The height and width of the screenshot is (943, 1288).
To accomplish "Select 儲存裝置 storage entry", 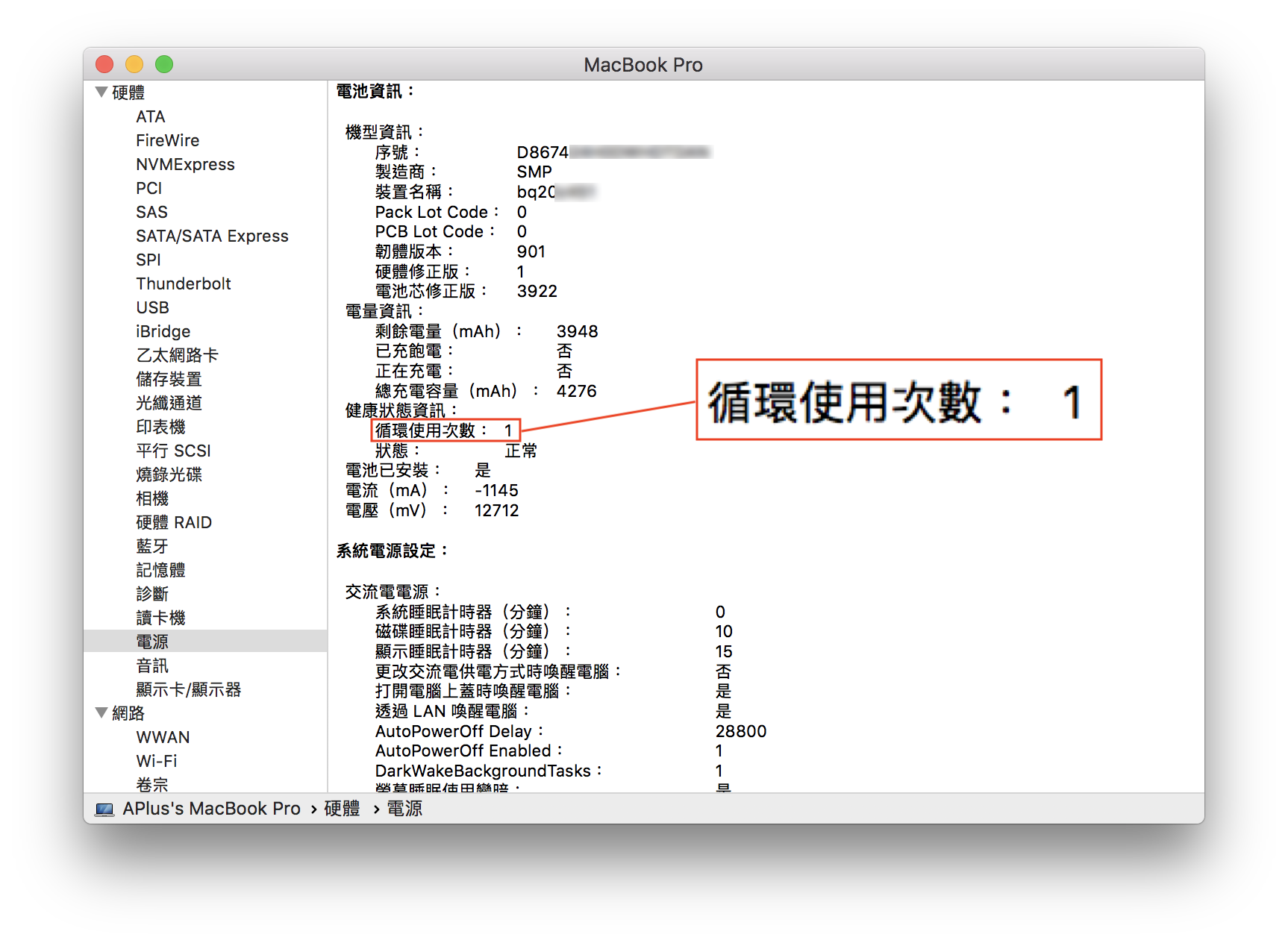I will tap(169, 379).
